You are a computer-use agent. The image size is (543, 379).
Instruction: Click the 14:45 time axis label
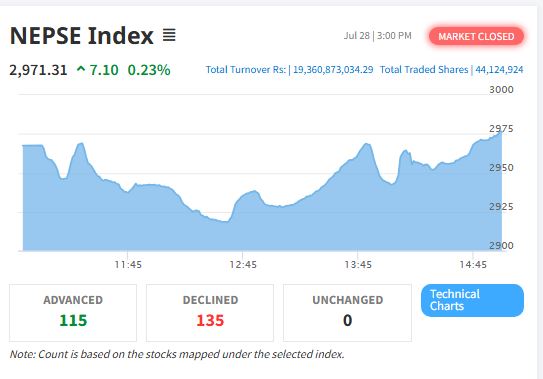tap(473, 265)
